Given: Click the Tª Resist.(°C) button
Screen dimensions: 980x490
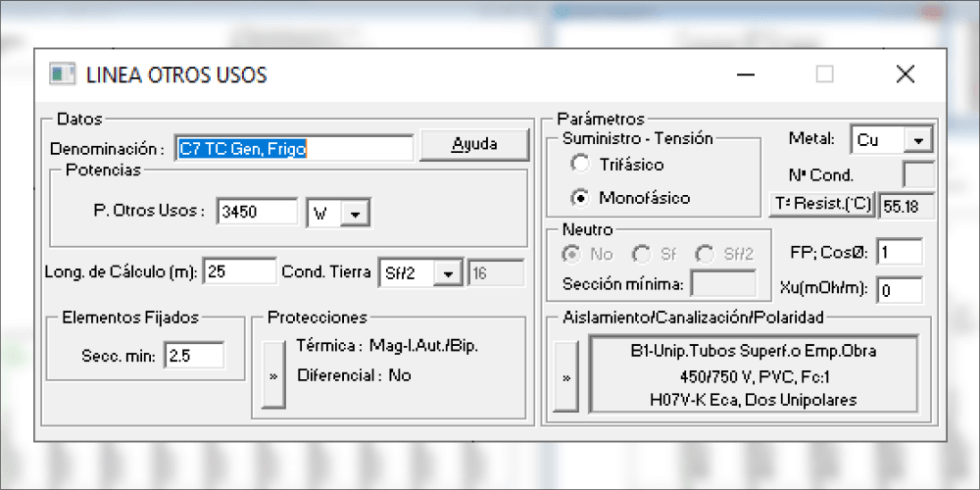Looking at the screenshot, I should tap(823, 205).
